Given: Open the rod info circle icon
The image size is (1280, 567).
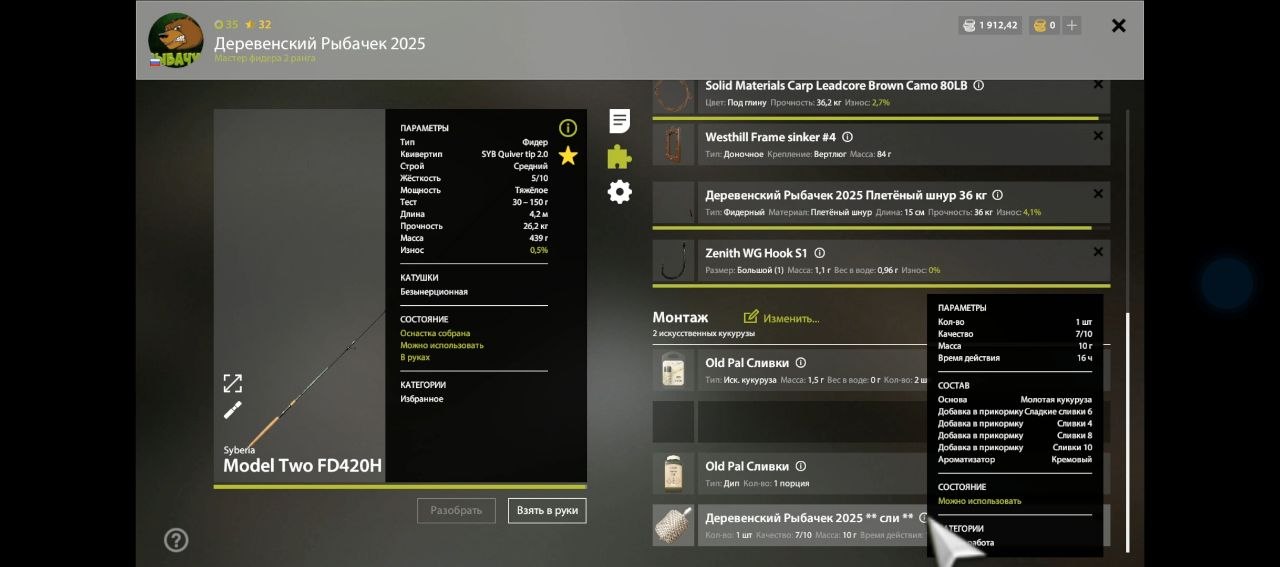Looking at the screenshot, I should (x=568, y=128).
